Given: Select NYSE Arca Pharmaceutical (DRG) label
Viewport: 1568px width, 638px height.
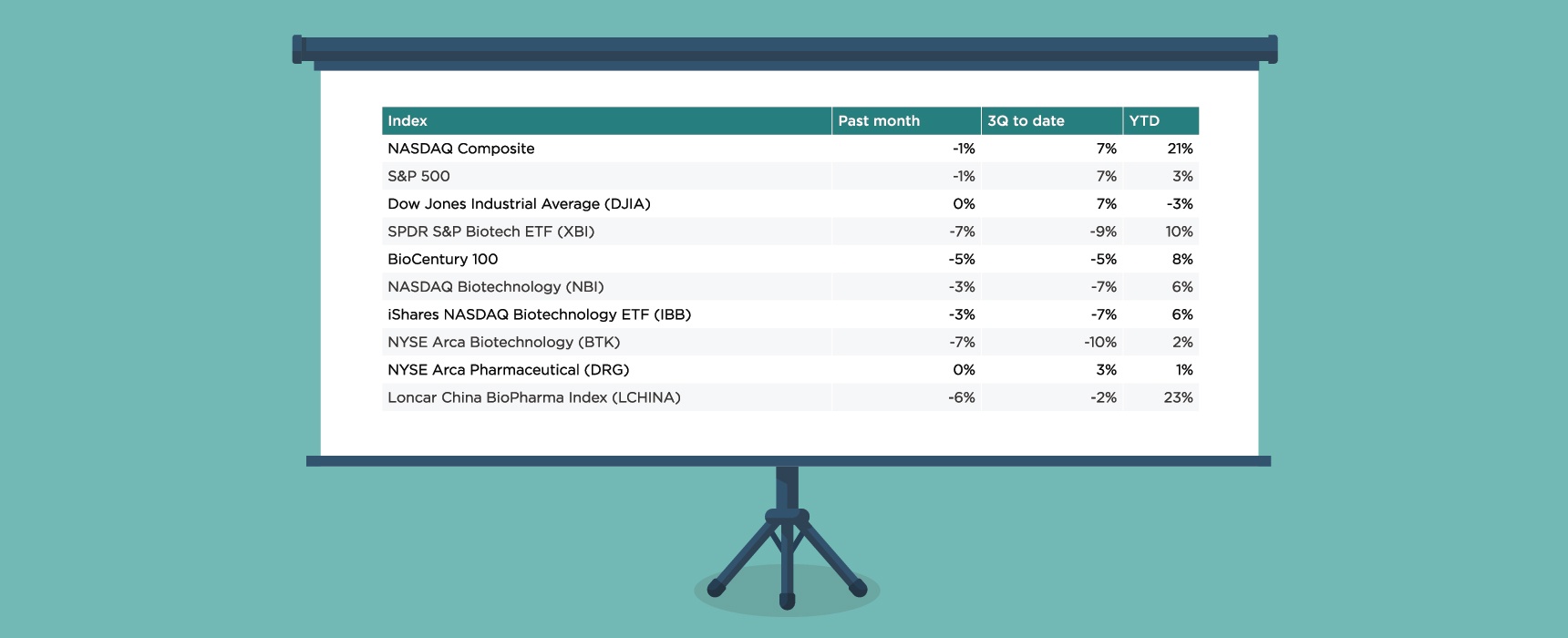Looking at the screenshot, I should coord(509,370).
